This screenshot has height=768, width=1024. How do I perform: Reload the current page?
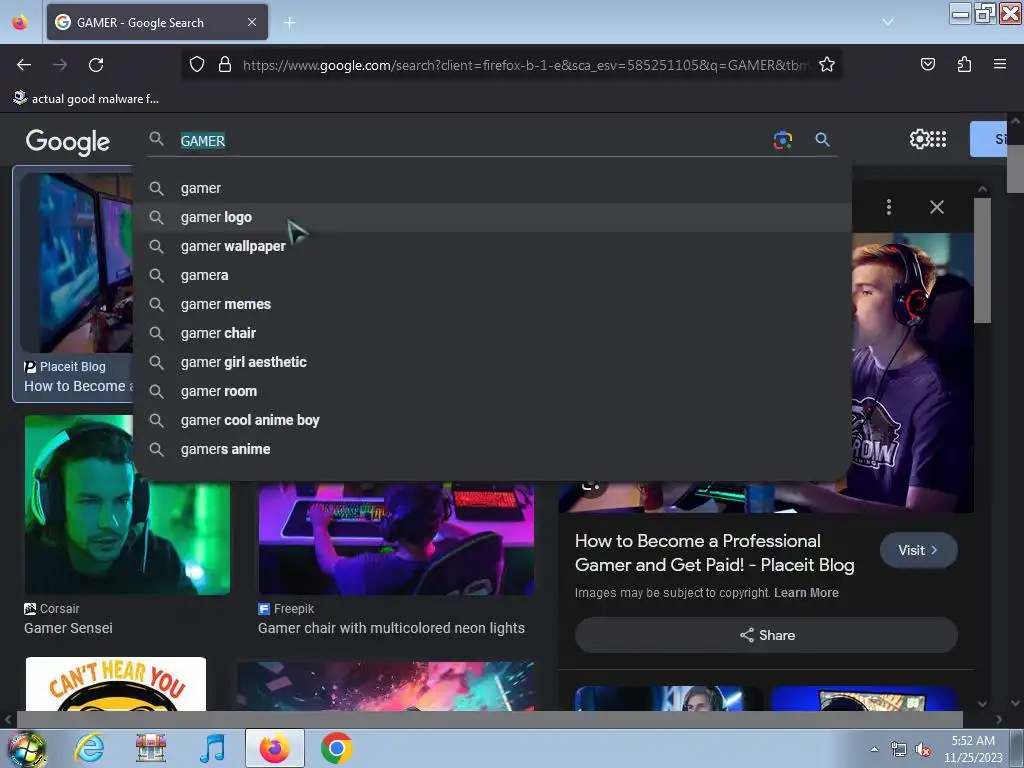pos(96,65)
